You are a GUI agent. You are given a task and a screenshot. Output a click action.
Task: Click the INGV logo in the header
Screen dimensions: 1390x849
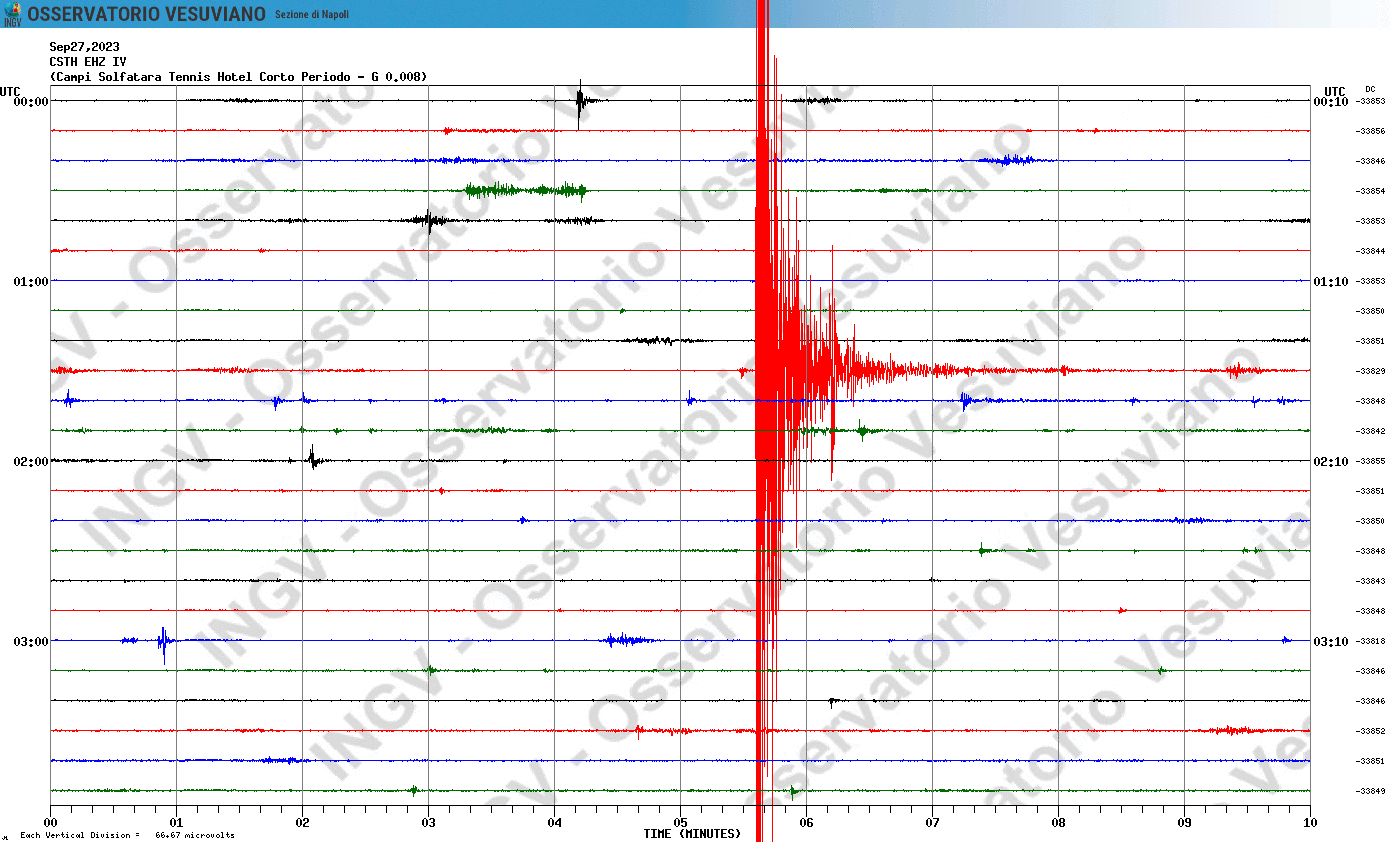pos(12,14)
